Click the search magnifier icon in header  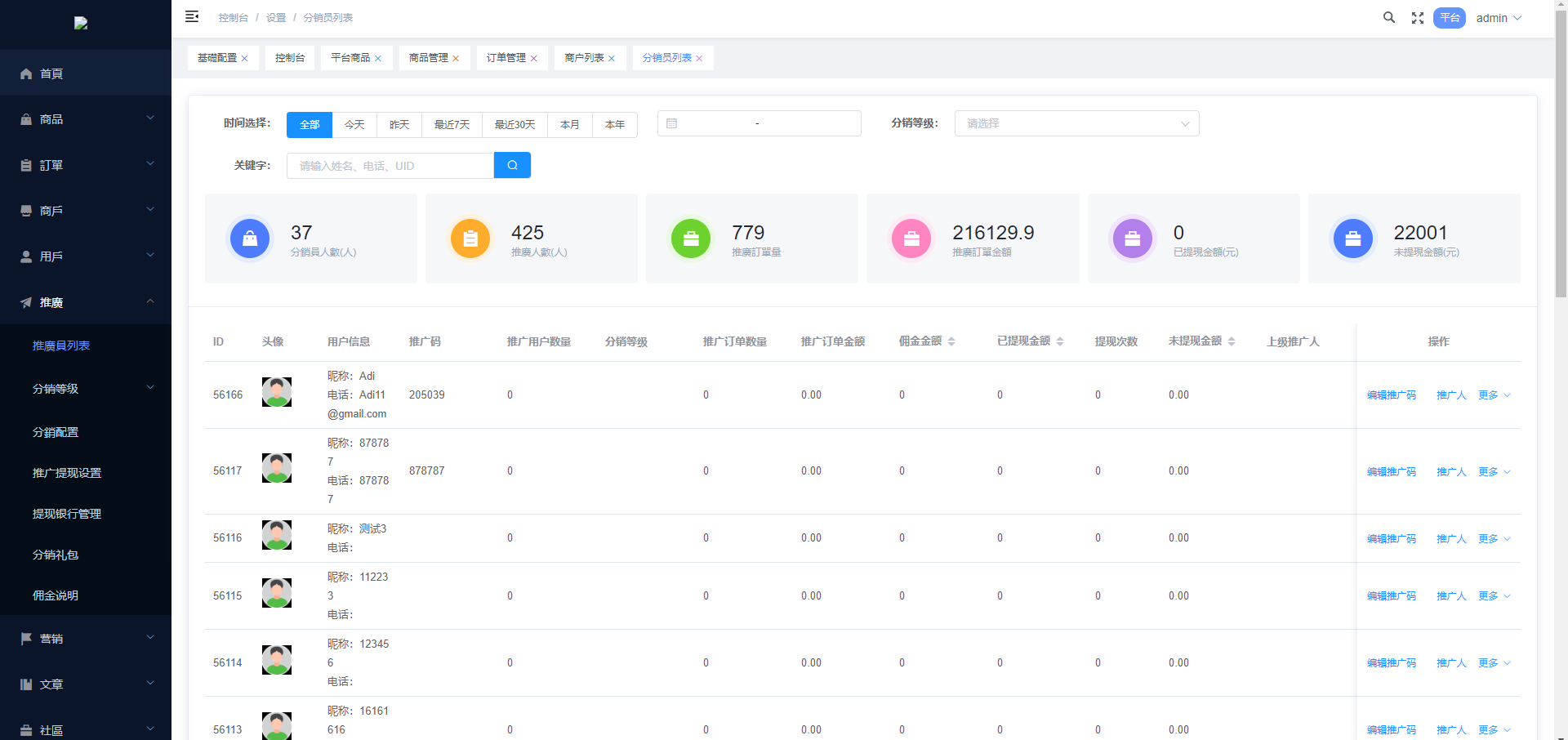(1388, 18)
